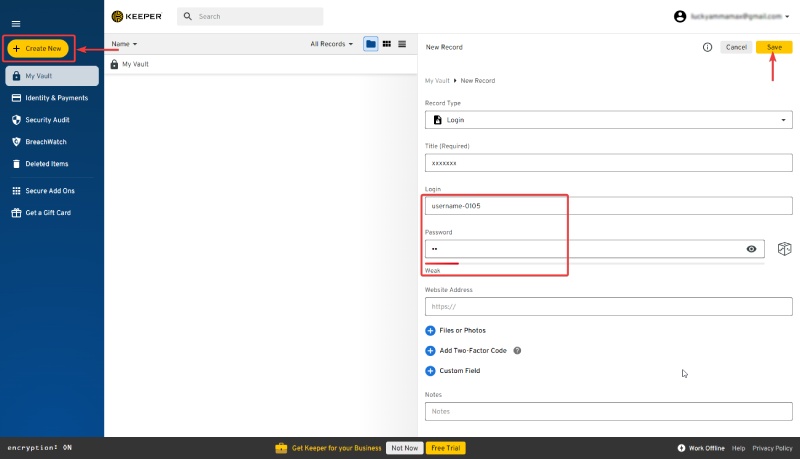This screenshot has width=800, height=459.
Task: Click the Notes field
Action: [609, 412]
